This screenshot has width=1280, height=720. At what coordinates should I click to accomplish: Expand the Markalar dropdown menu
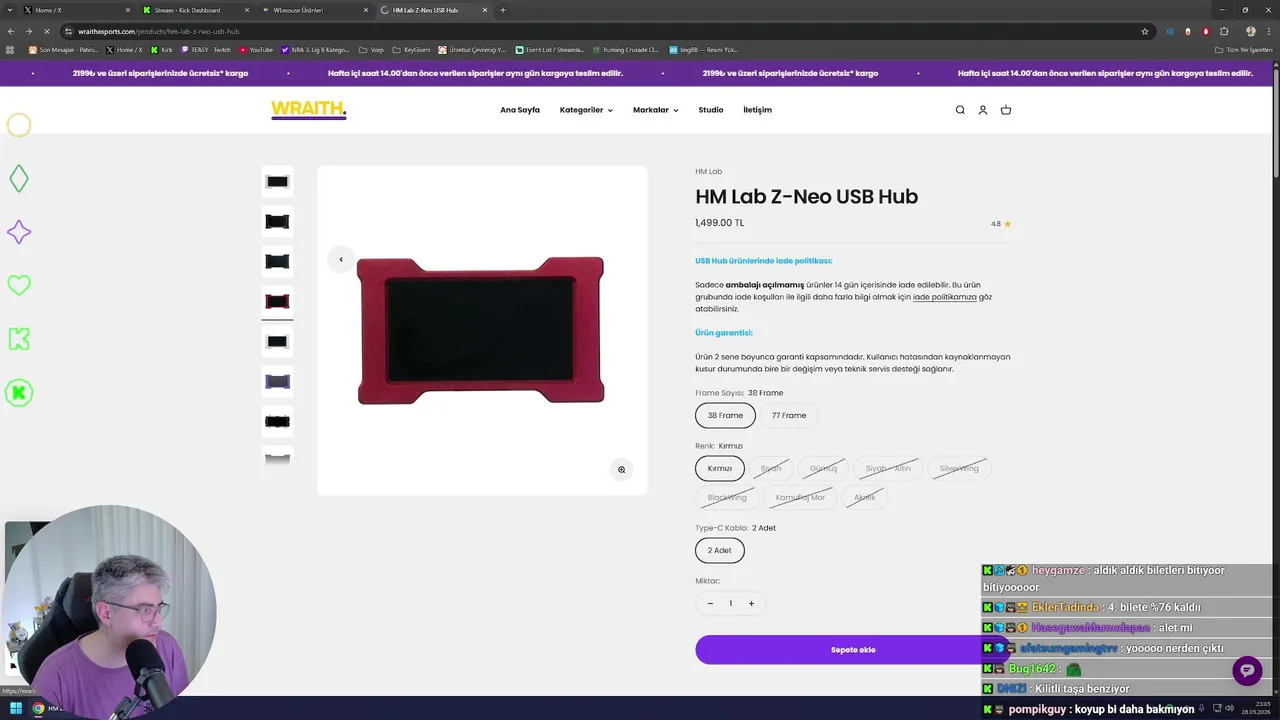click(x=655, y=110)
